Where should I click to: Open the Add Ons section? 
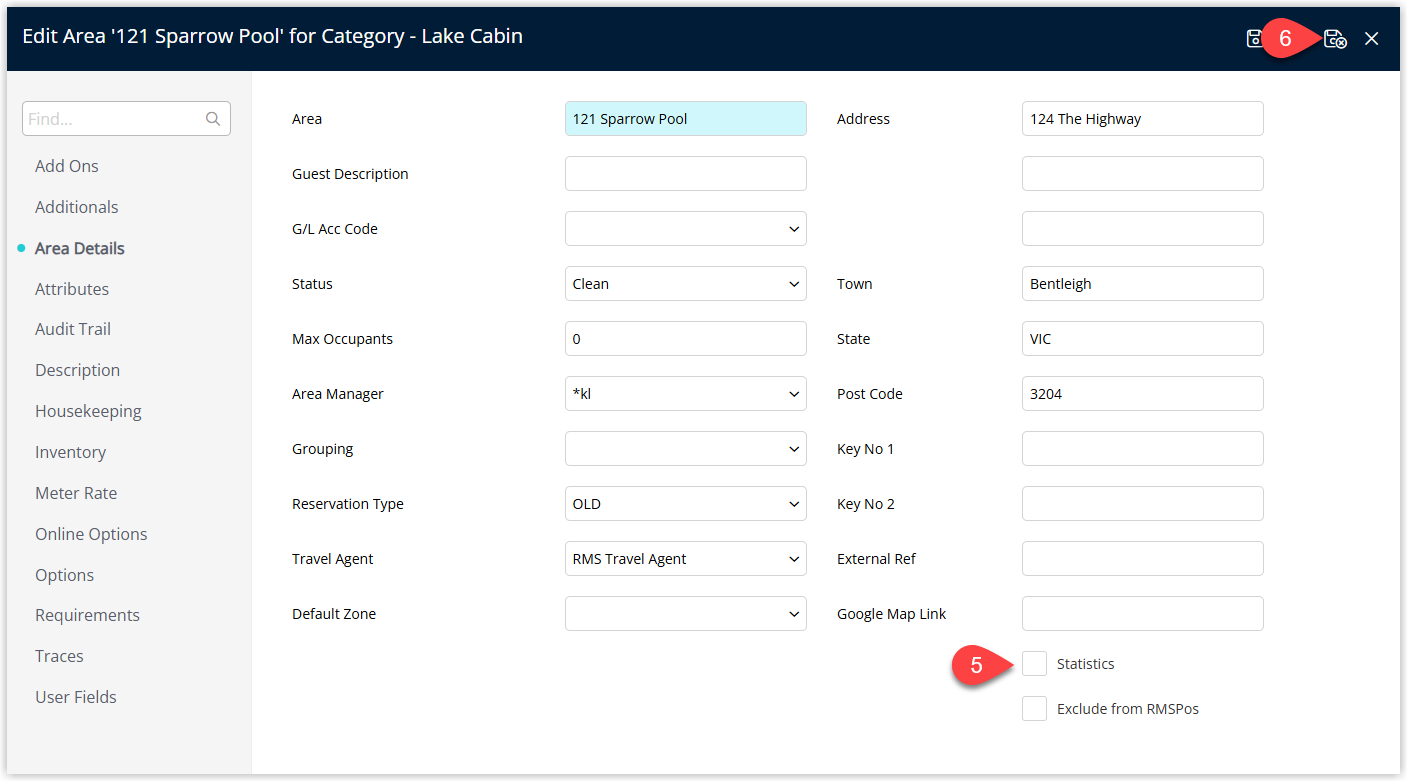click(67, 166)
